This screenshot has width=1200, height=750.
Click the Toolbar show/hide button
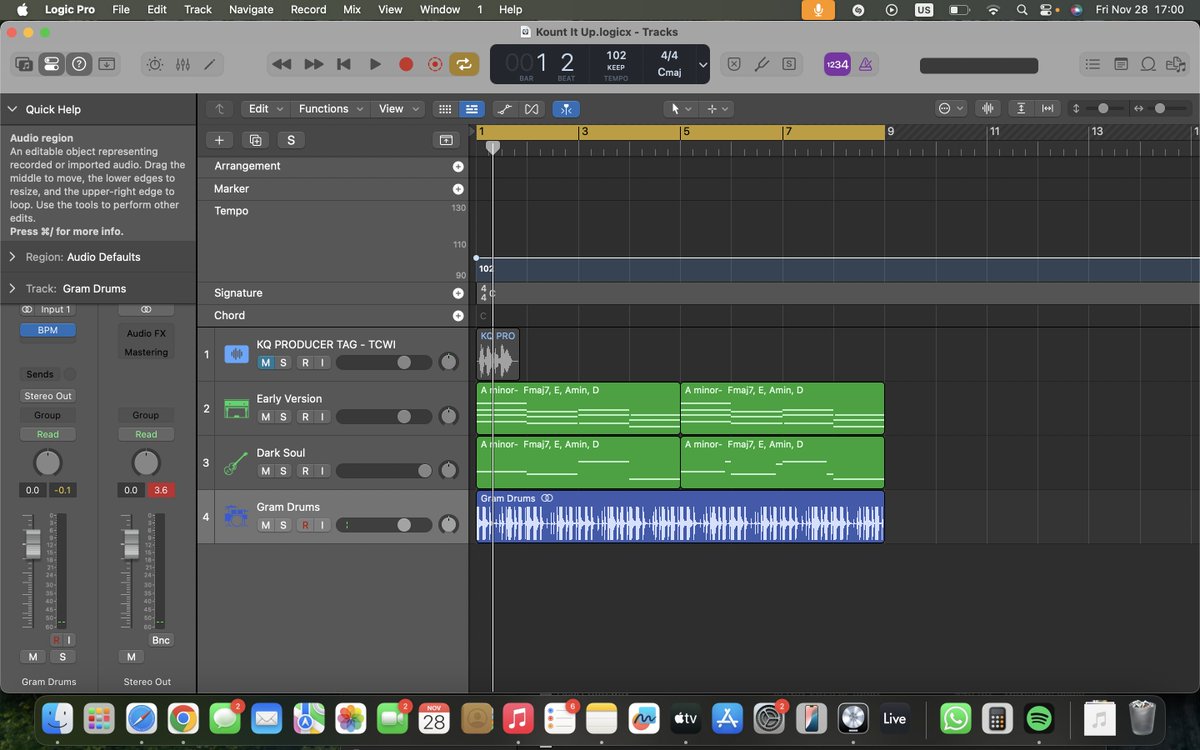click(x=107, y=64)
